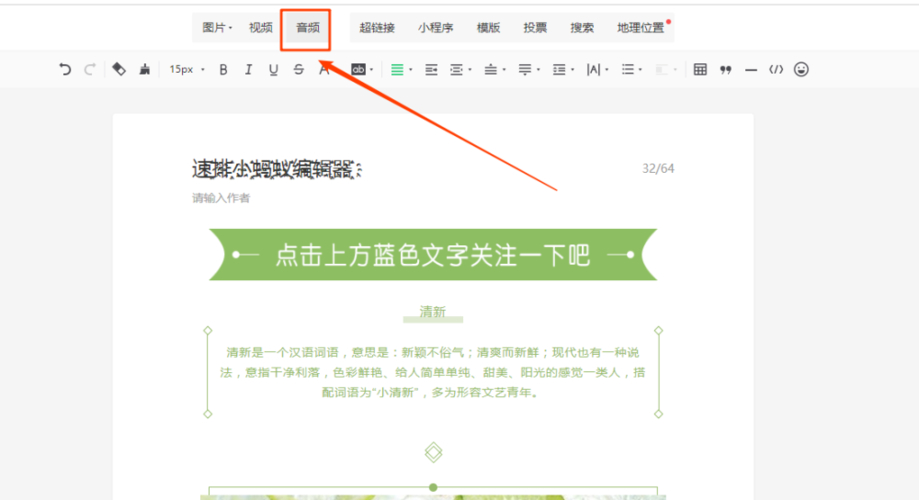Toggle italic text style
Image resolution: width=919 pixels, height=500 pixels.
coord(248,69)
